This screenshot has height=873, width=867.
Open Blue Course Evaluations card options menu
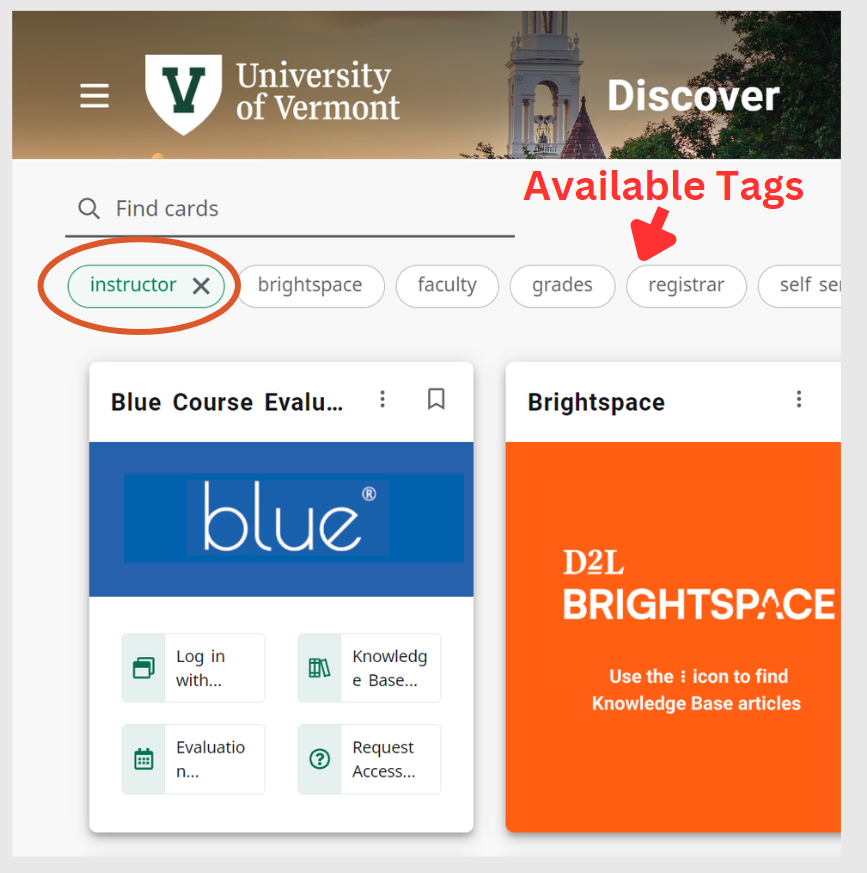click(x=382, y=399)
